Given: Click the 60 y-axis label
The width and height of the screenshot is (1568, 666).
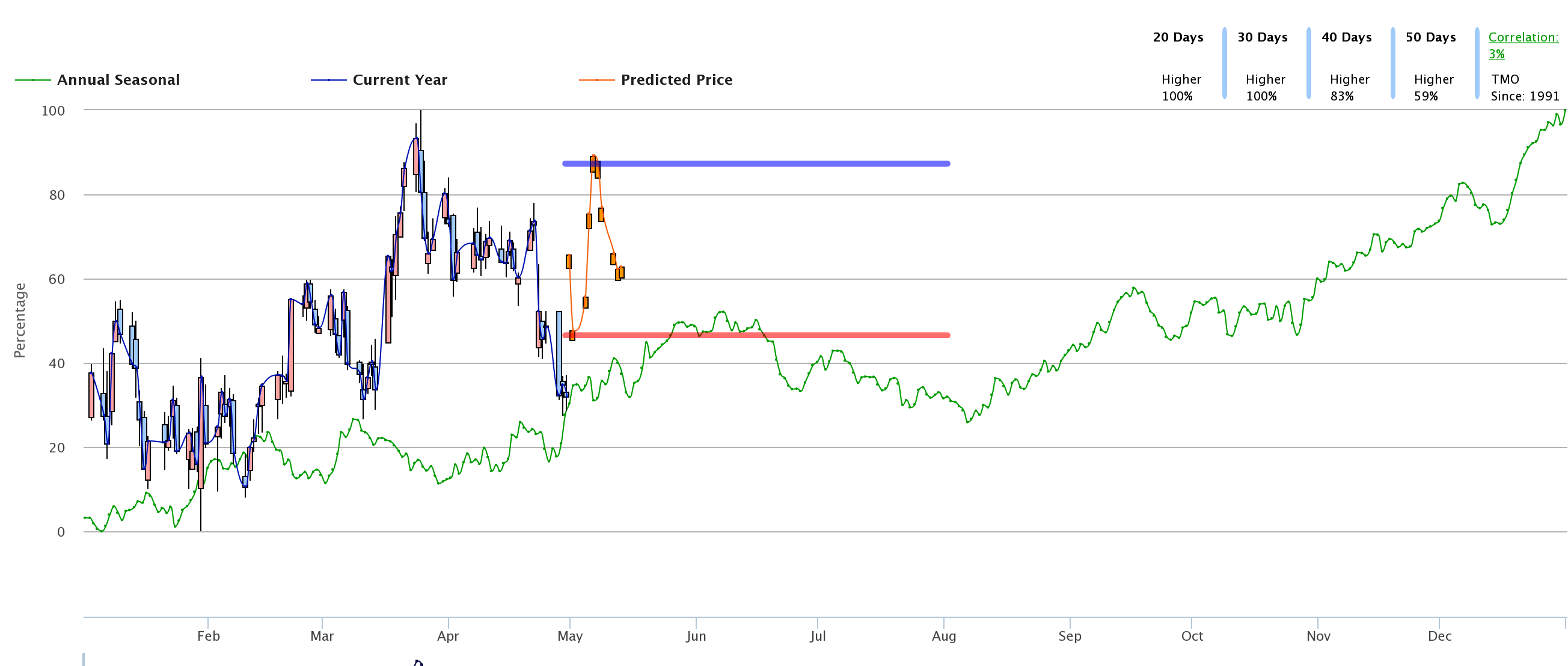Looking at the screenshot, I should point(57,279).
